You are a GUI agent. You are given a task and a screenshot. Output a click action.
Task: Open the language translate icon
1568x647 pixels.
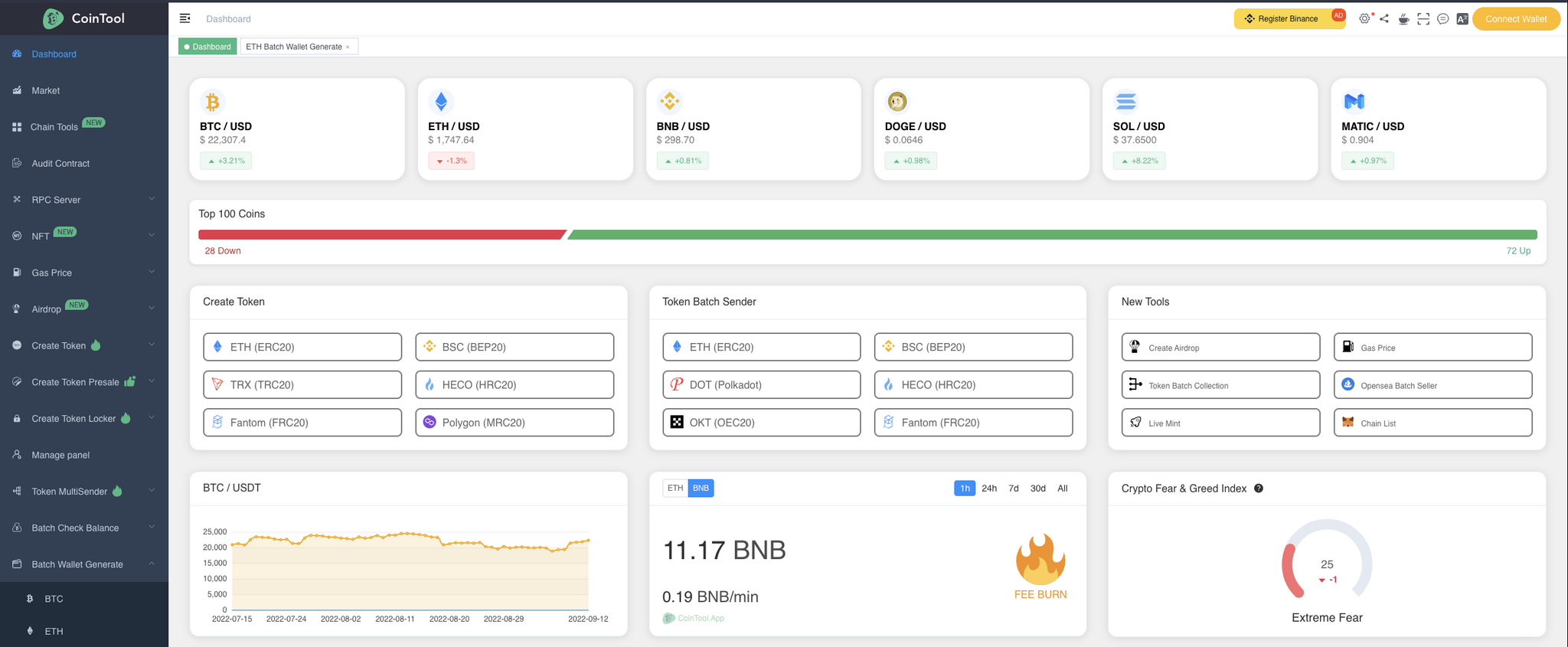click(x=1462, y=18)
